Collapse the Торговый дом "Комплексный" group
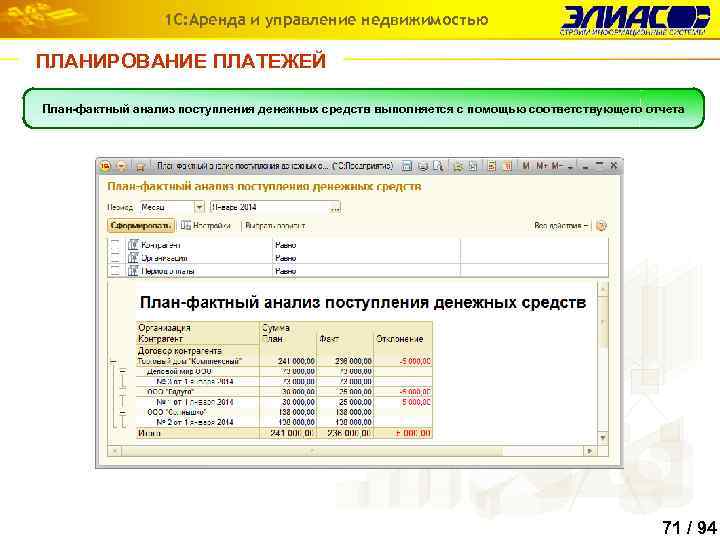The width and height of the screenshot is (720, 540). pos(113,362)
